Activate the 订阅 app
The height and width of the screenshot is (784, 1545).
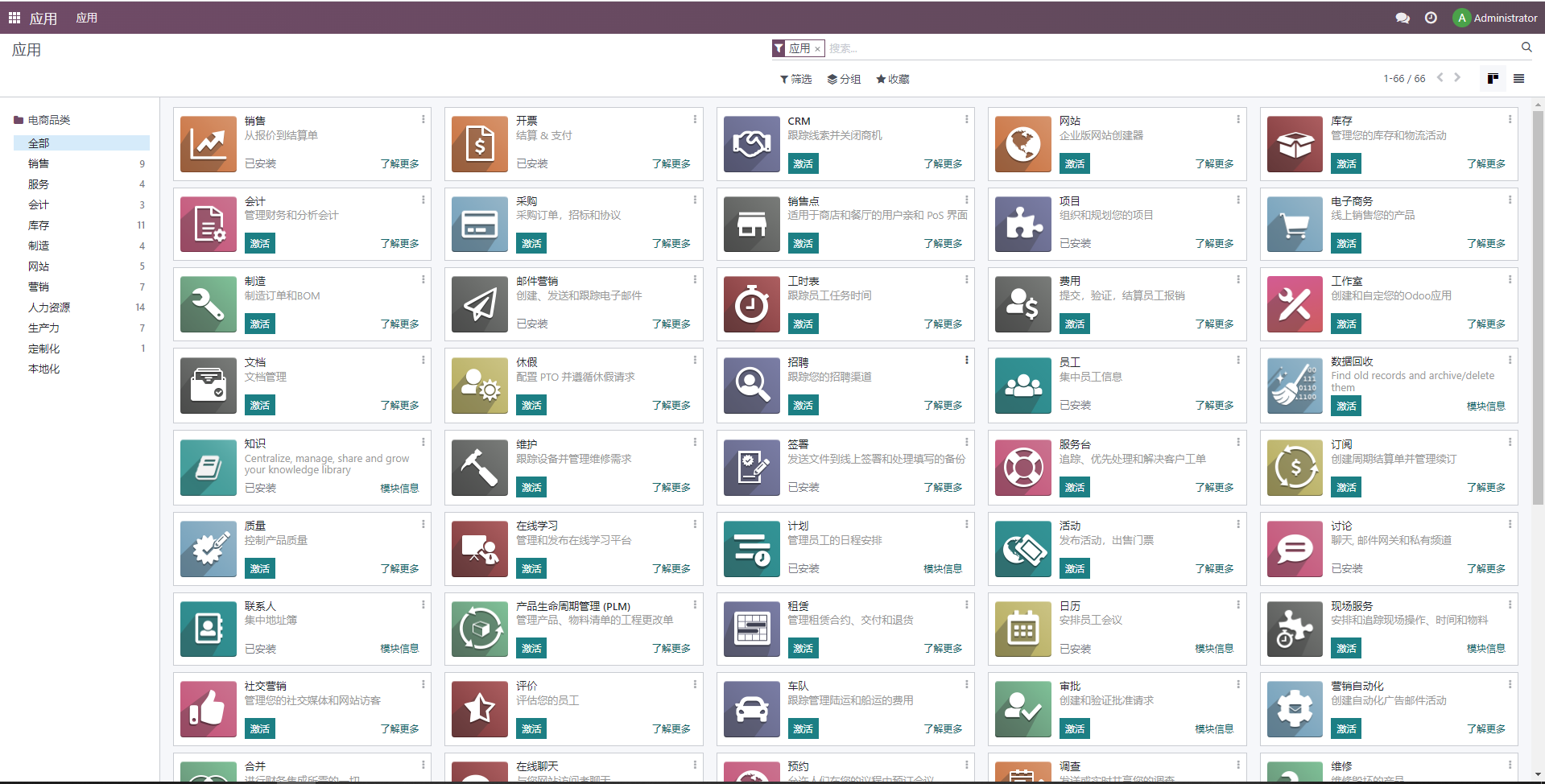[x=1346, y=487]
